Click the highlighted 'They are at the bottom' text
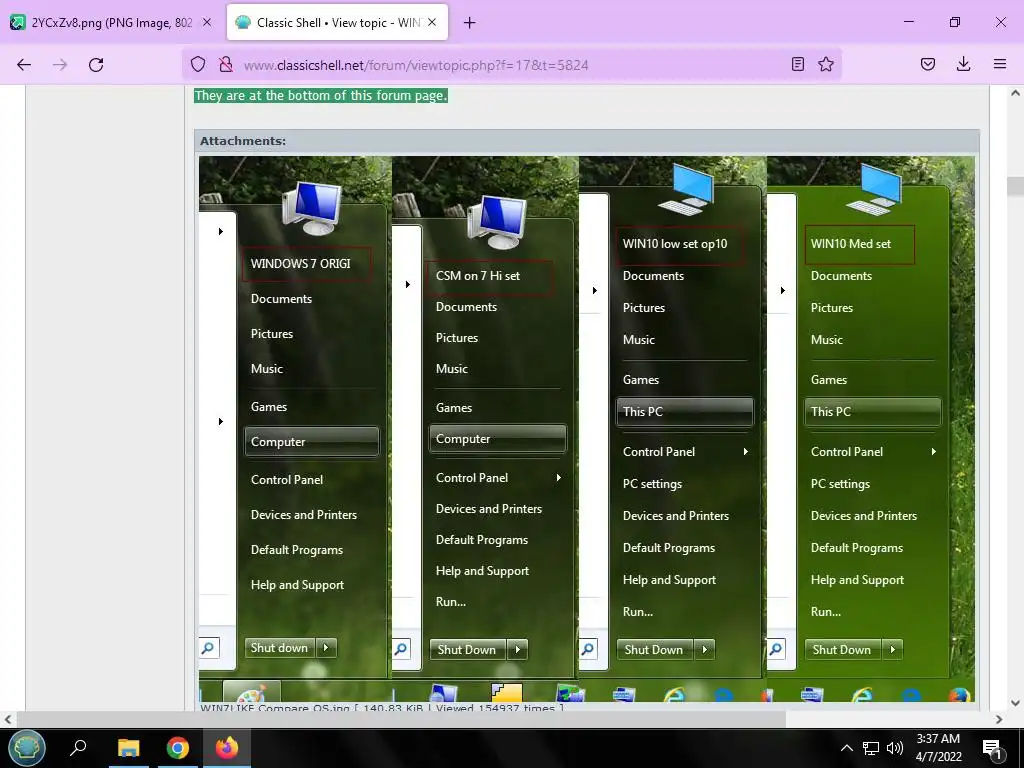This screenshot has height=768, width=1024. pyautogui.click(x=321, y=95)
